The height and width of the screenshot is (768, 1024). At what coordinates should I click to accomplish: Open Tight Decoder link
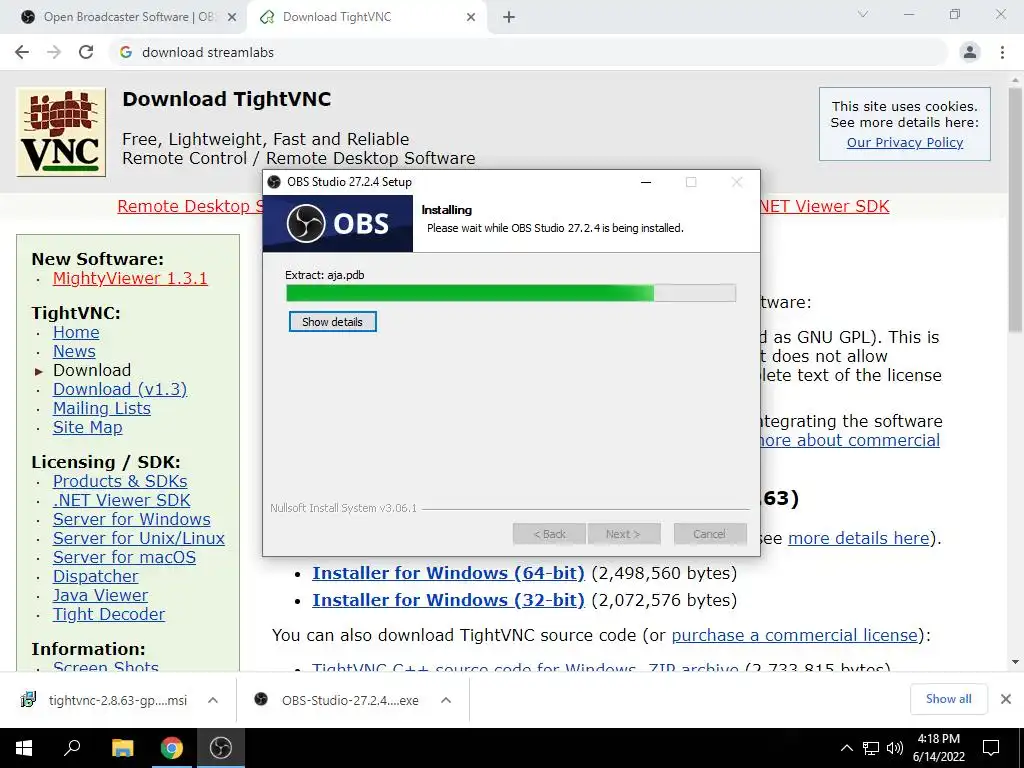click(x=108, y=614)
